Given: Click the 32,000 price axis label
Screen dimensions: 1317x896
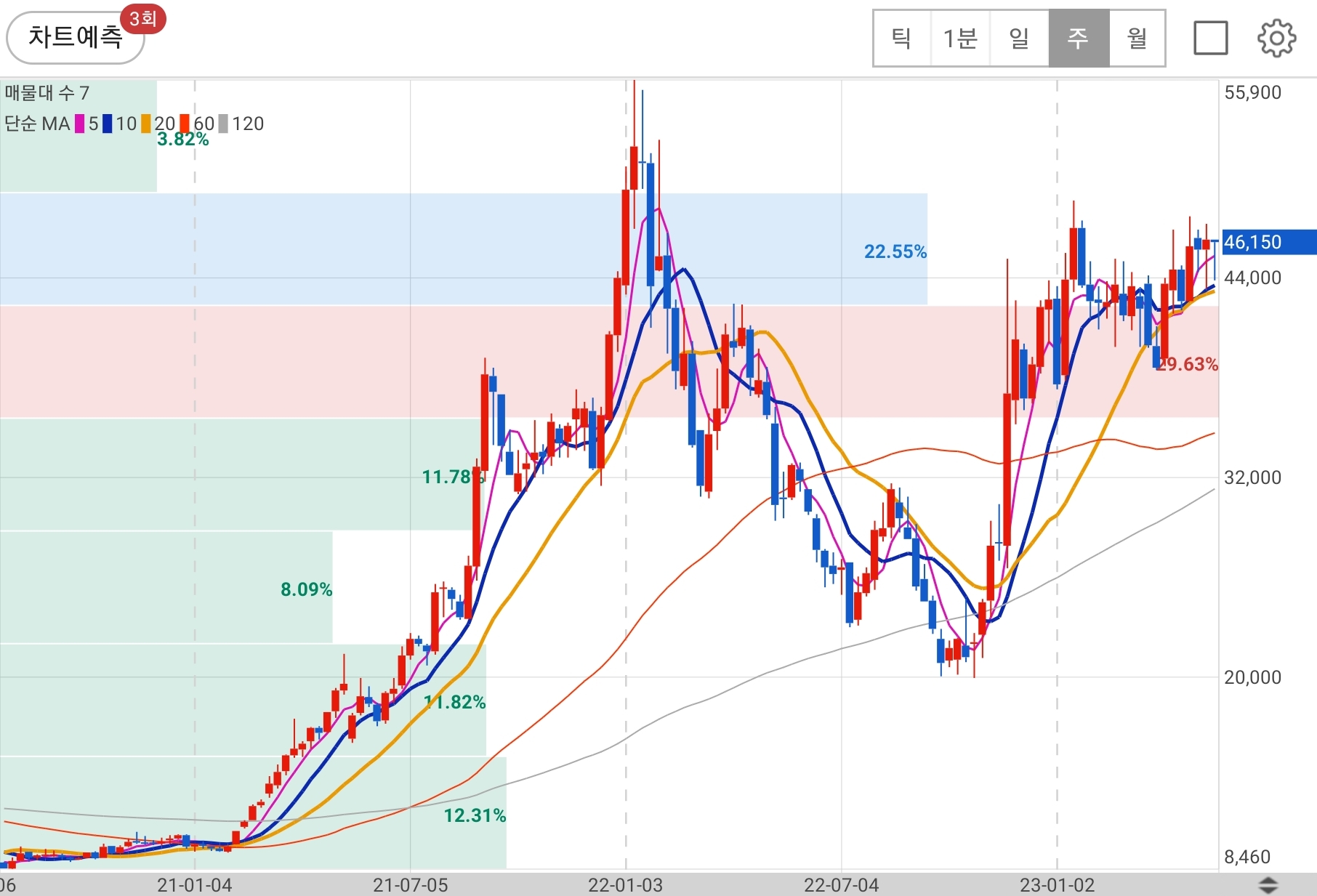Looking at the screenshot, I should tap(1252, 477).
